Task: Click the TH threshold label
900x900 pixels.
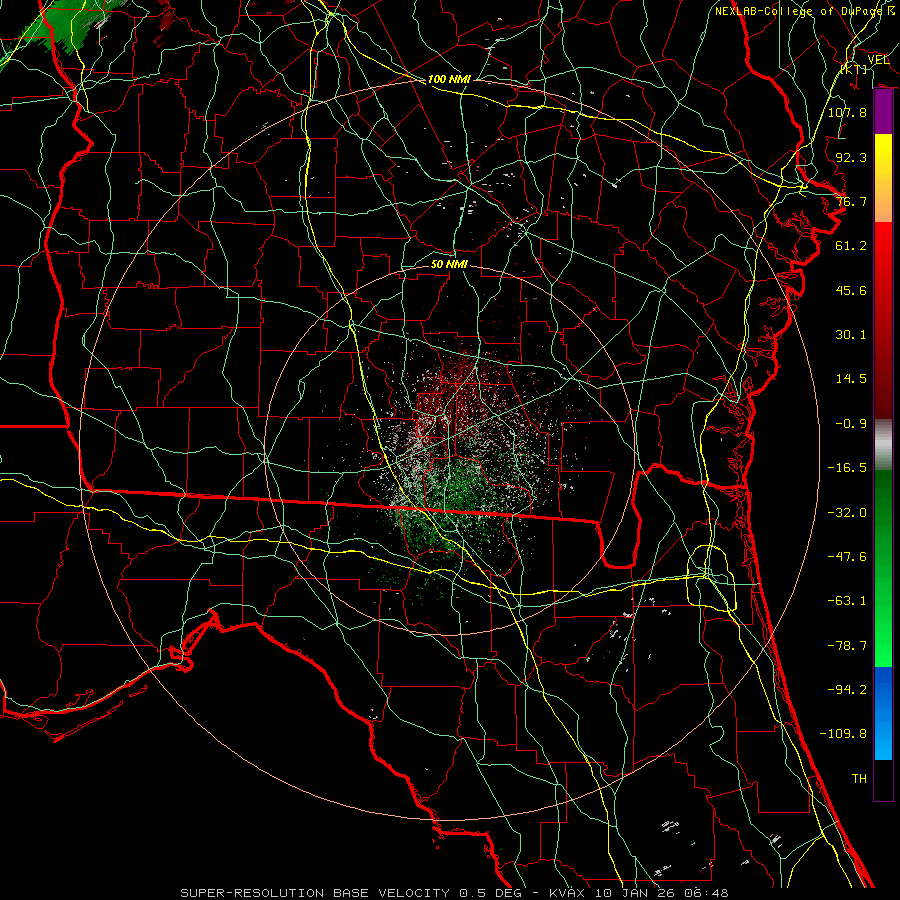Action: [x=859, y=779]
